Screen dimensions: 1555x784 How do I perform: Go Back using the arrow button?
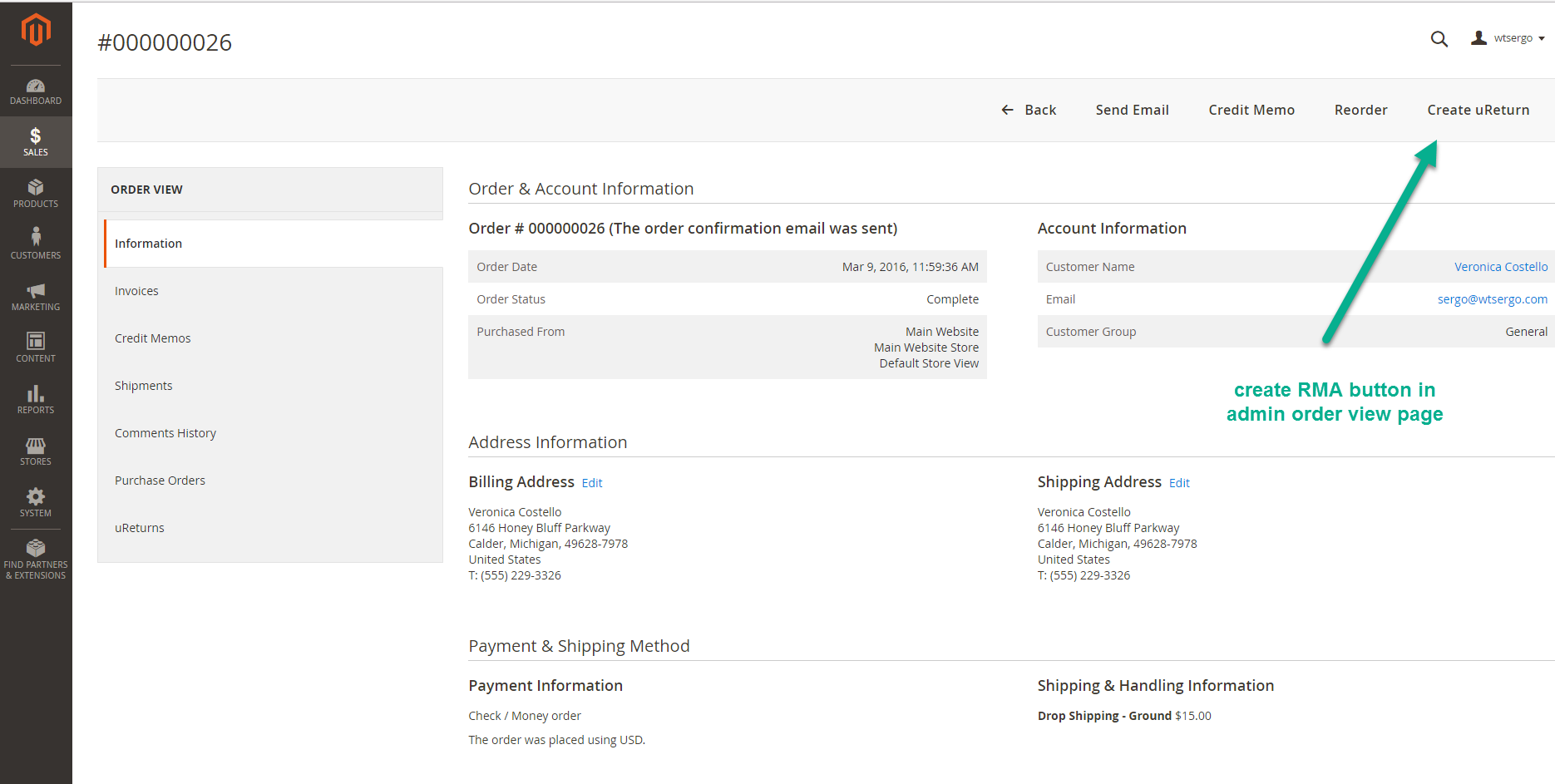pos(1029,110)
